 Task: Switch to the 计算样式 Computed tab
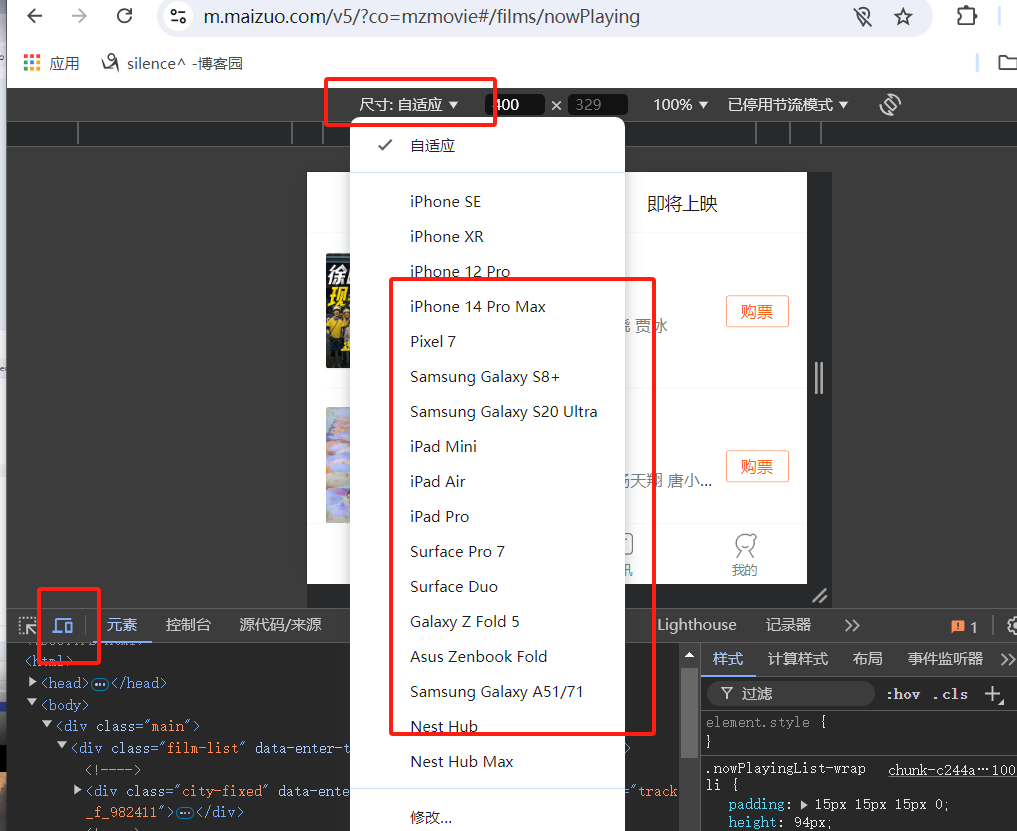(798, 659)
